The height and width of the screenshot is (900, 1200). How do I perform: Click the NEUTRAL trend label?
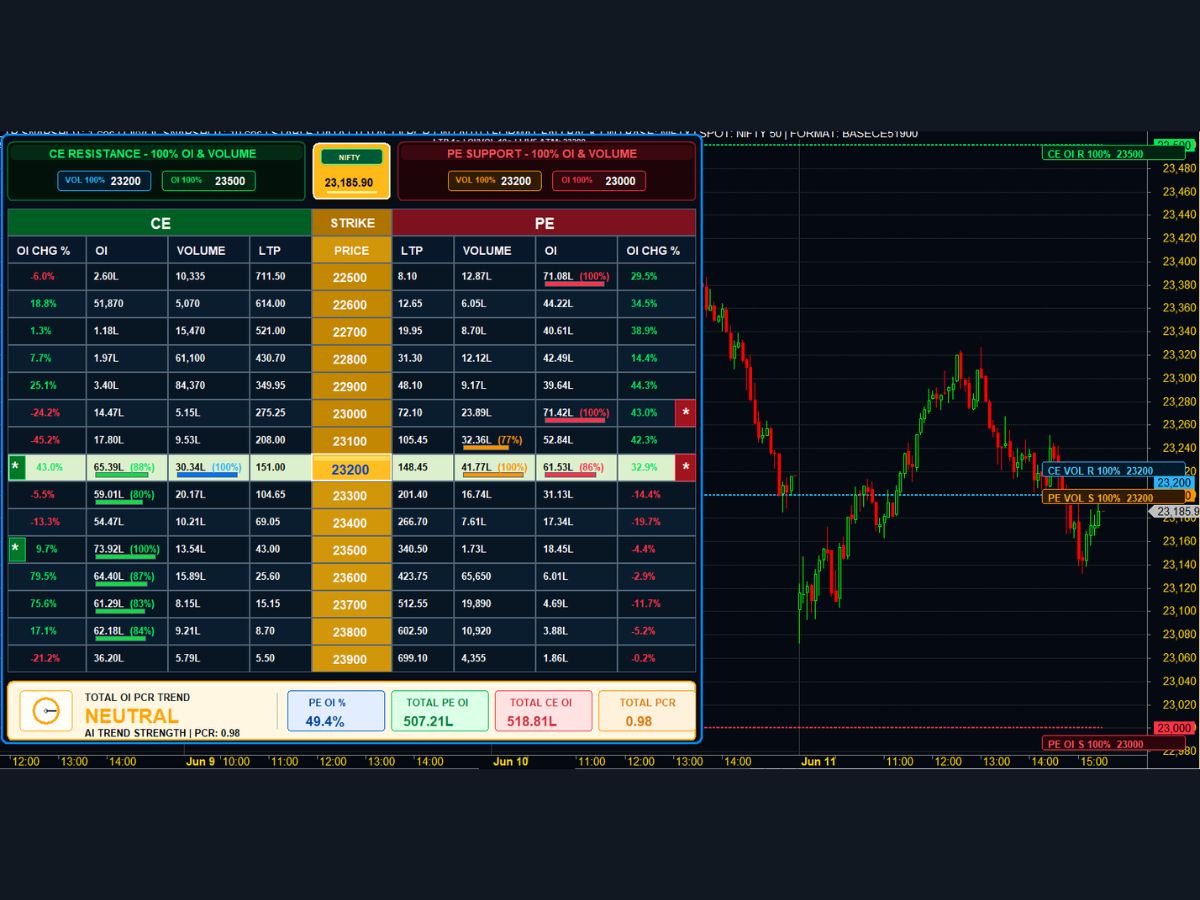tap(132, 716)
